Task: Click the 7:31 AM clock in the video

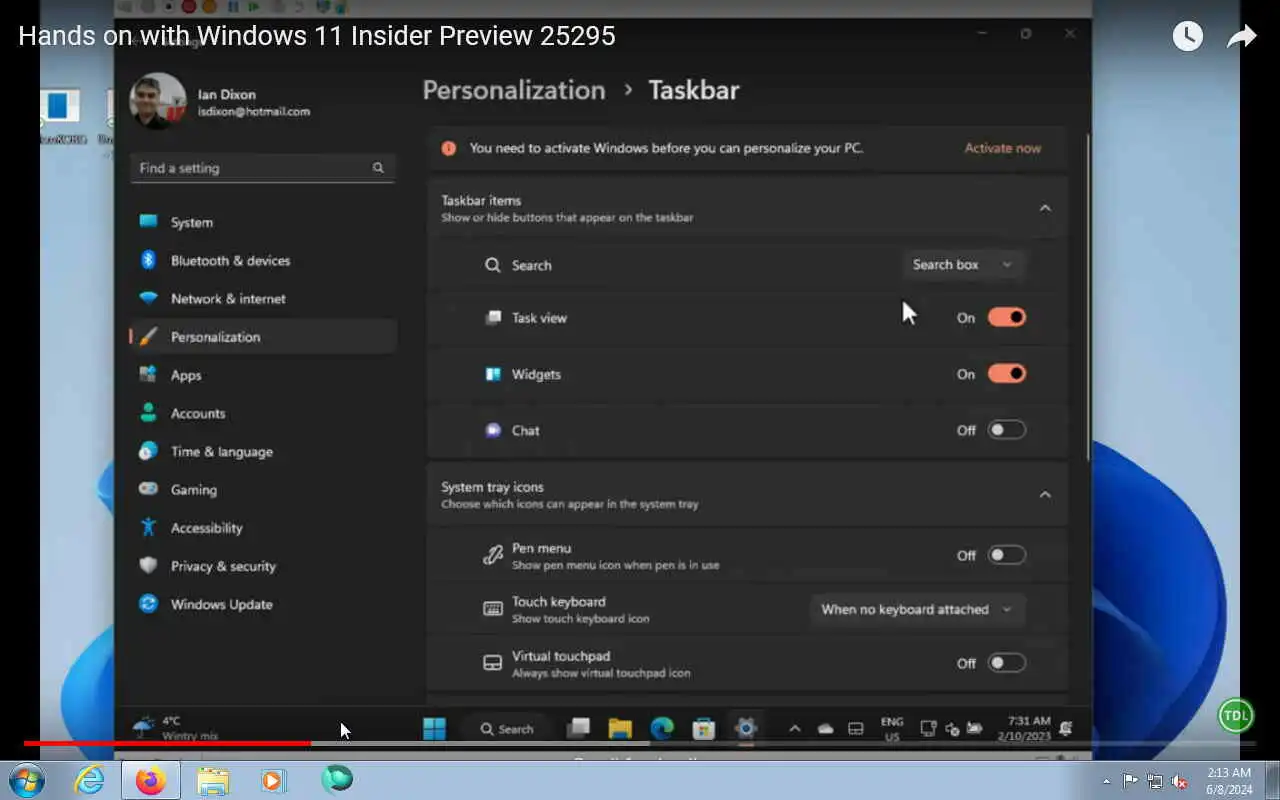Action: point(1022,728)
